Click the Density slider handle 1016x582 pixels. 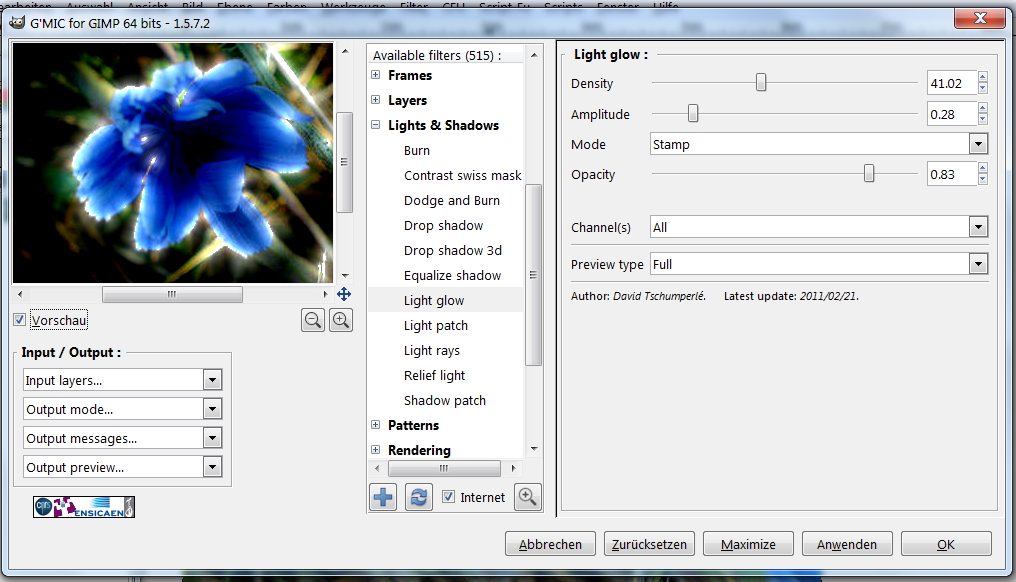tap(761, 82)
